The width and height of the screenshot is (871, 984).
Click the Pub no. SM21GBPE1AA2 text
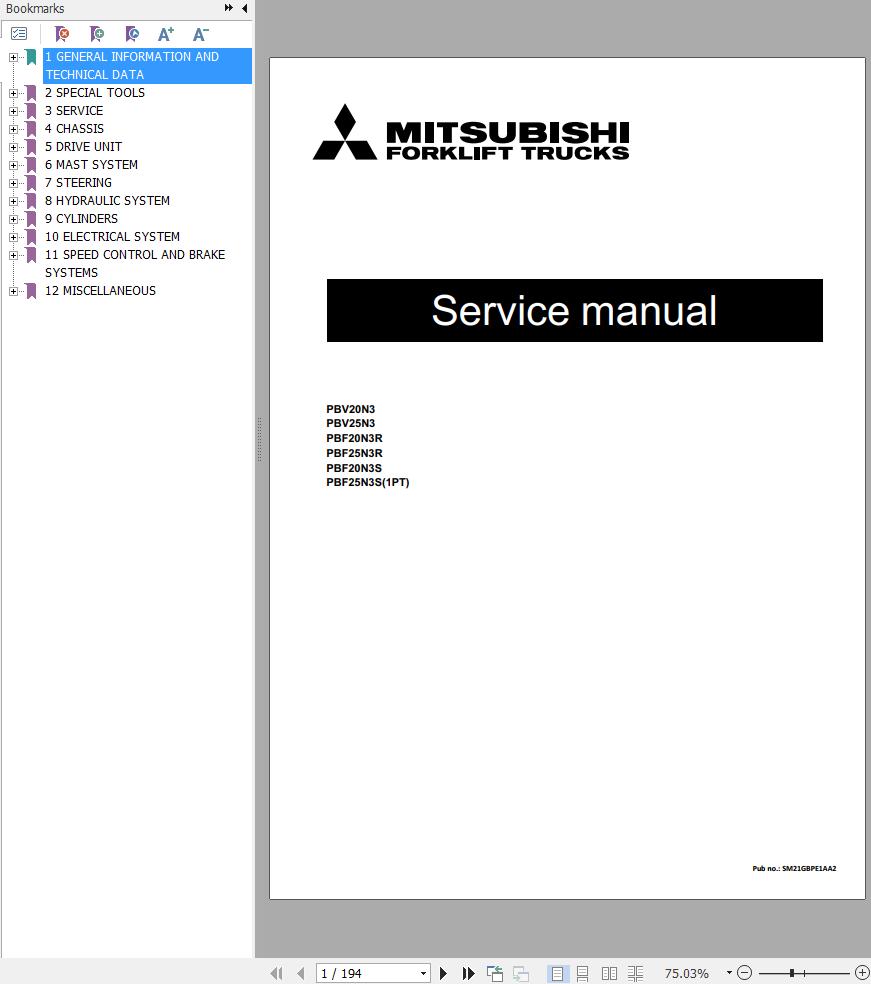coord(794,869)
